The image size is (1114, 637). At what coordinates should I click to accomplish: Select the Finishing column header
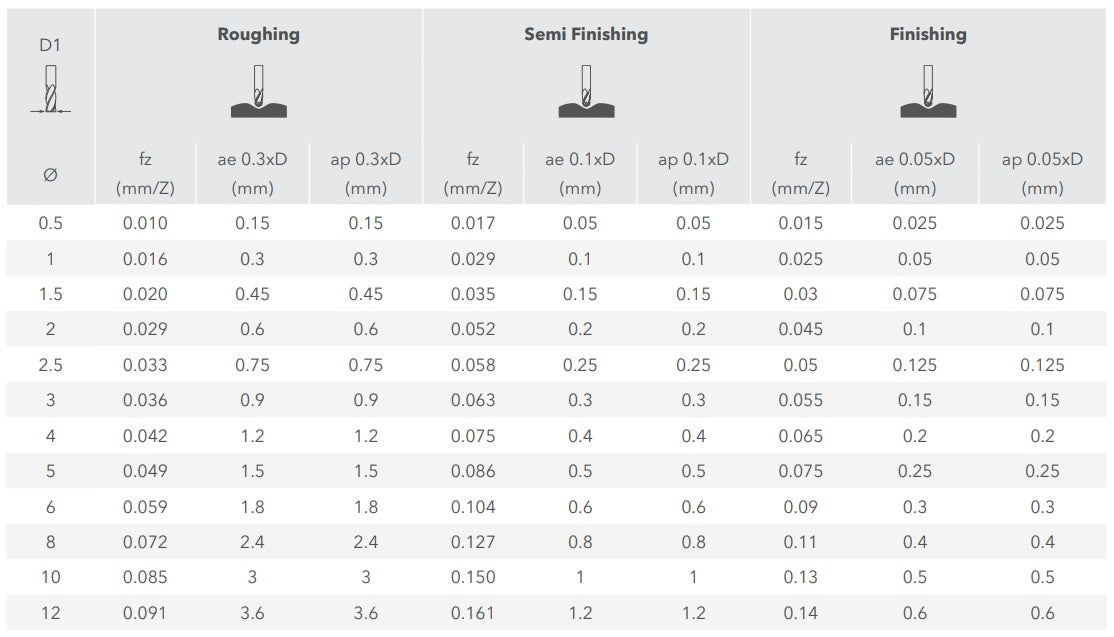(x=928, y=34)
